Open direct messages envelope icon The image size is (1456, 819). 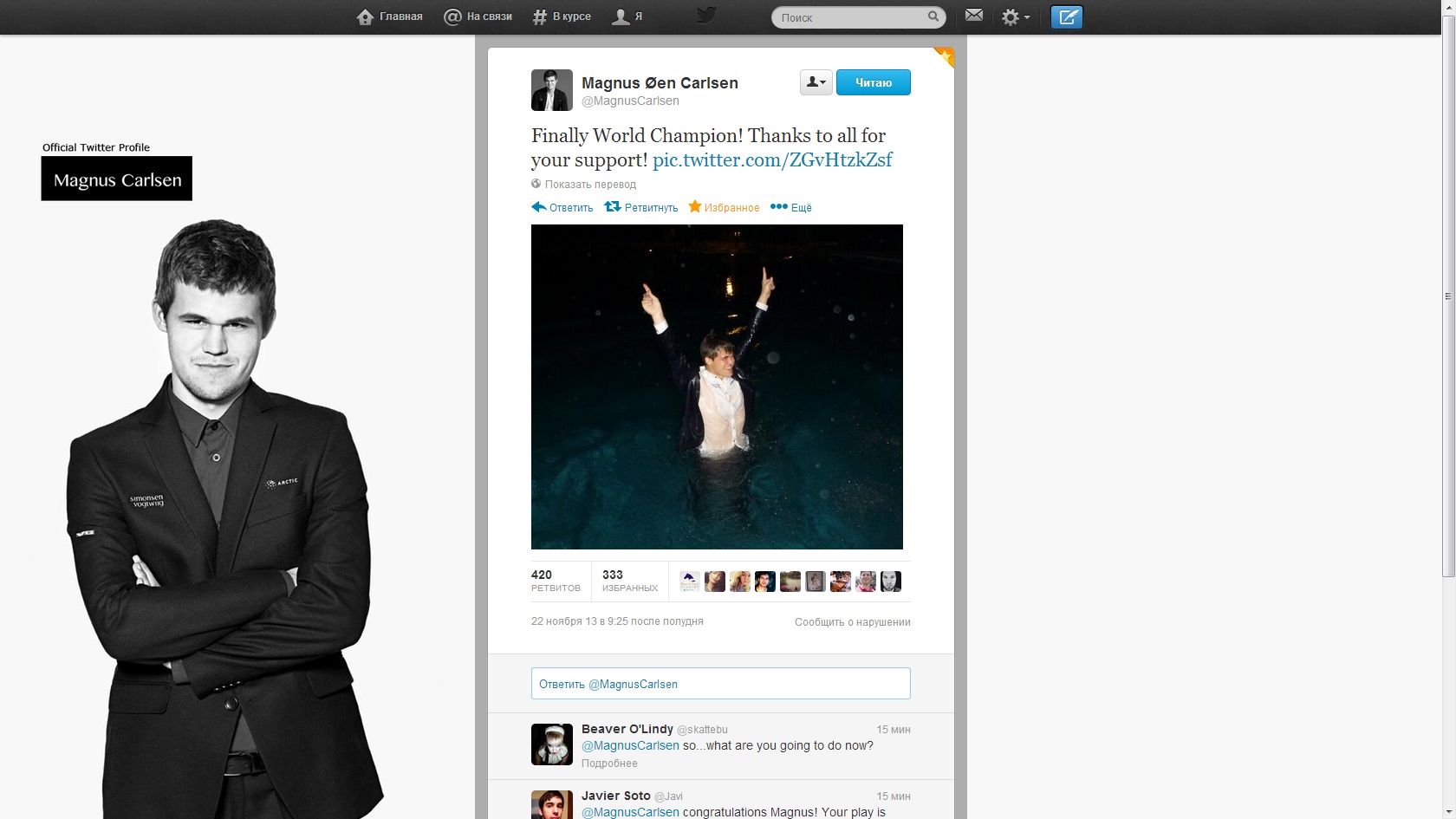click(974, 16)
